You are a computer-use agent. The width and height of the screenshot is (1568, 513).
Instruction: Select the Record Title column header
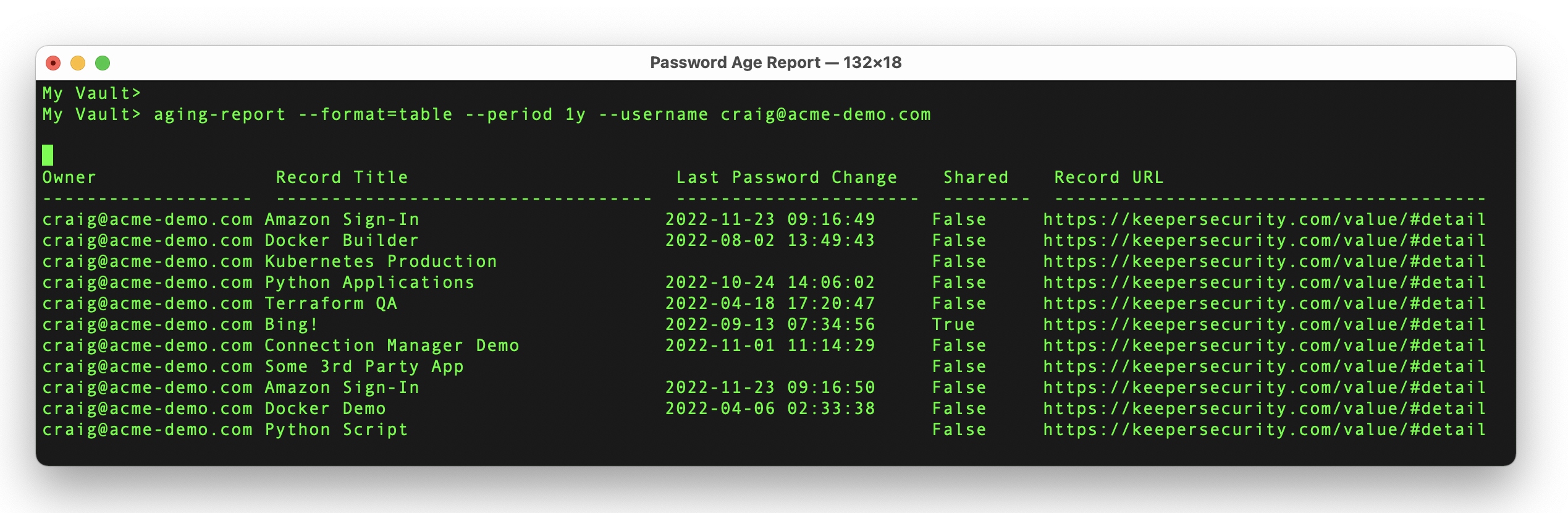click(x=342, y=177)
